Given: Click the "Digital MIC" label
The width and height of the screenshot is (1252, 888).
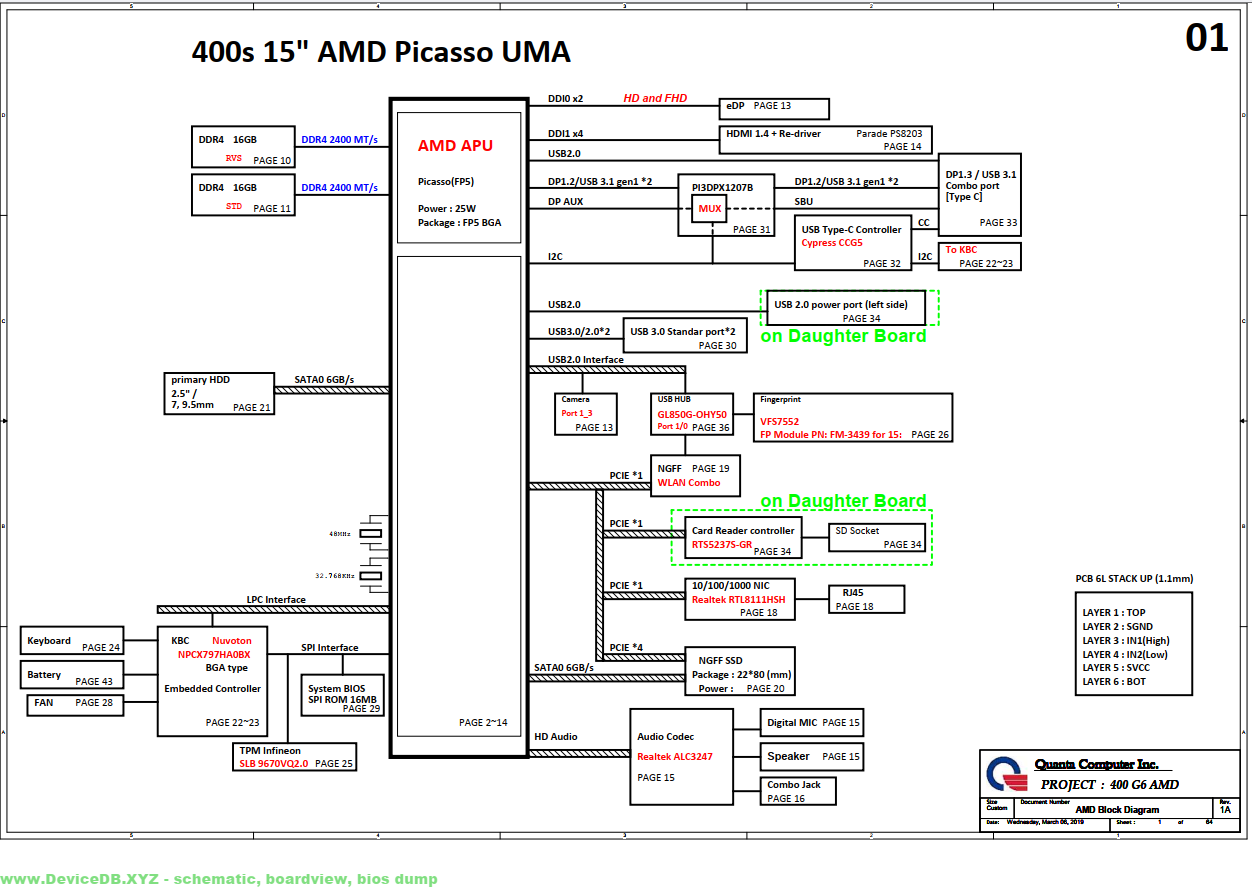Looking at the screenshot, I should [x=790, y=722].
